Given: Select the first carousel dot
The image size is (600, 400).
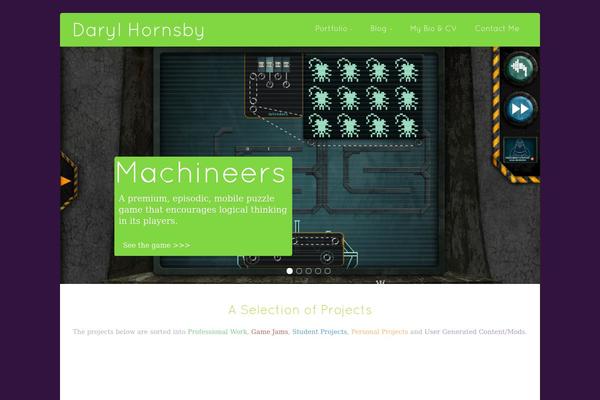Looking at the screenshot, I should [x=290, y=271].
